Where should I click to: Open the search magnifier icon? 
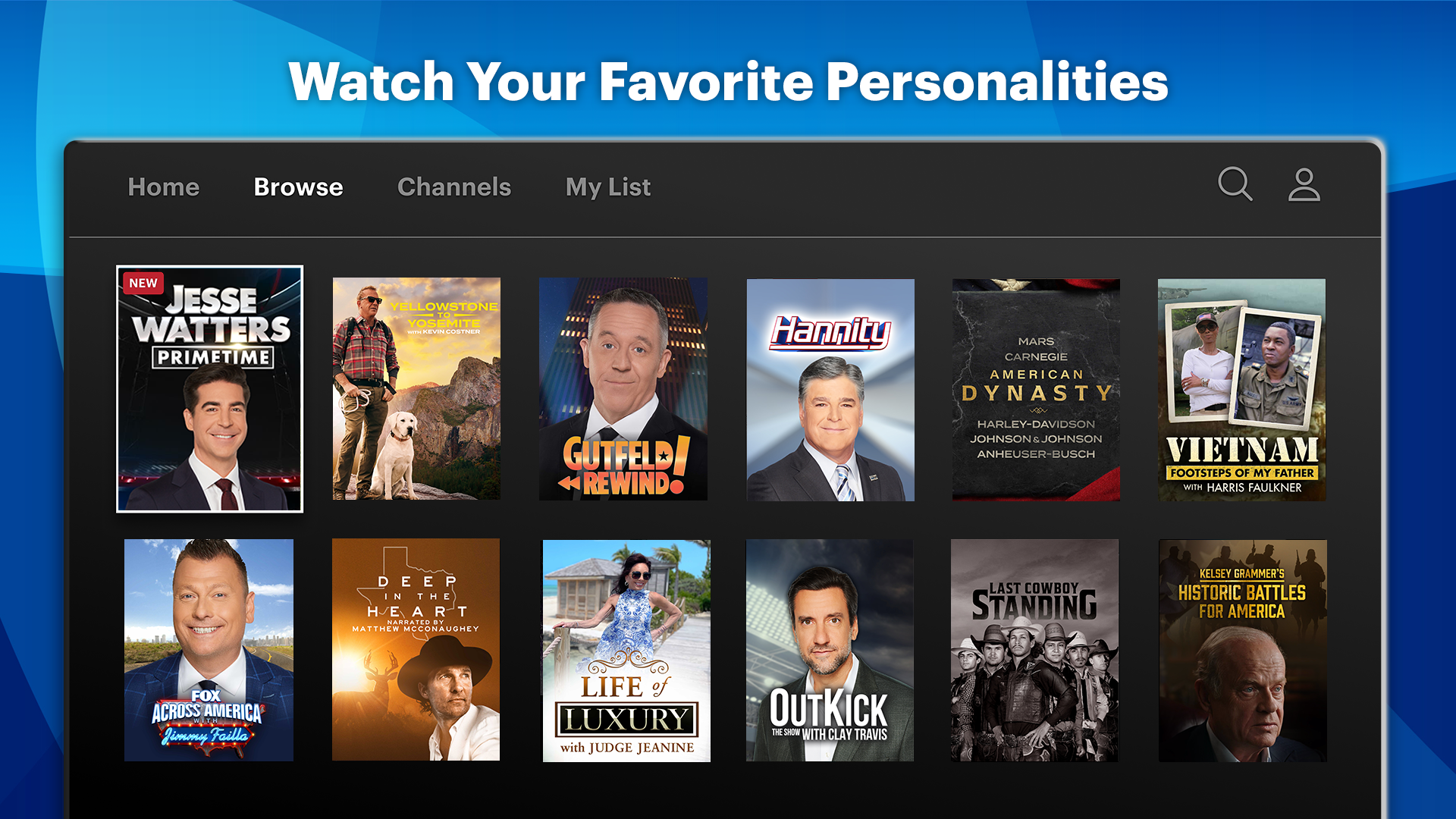(x=1235, y=184)
